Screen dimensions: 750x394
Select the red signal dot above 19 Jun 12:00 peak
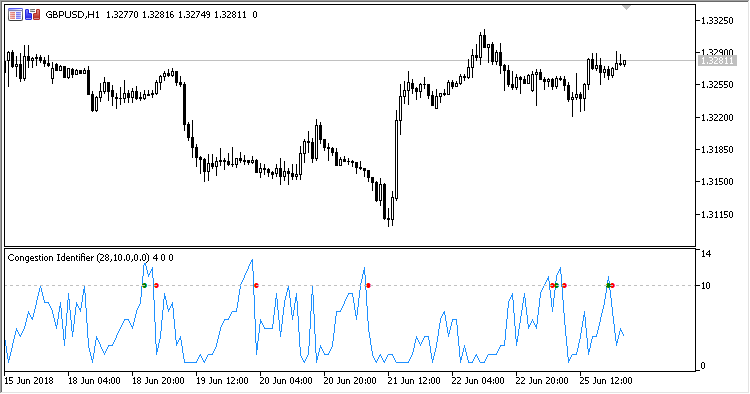256,286
